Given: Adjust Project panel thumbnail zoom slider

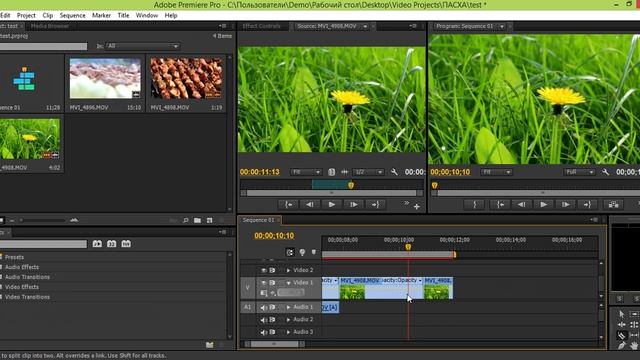Looking at the screenshot, I should pos(43,220).
